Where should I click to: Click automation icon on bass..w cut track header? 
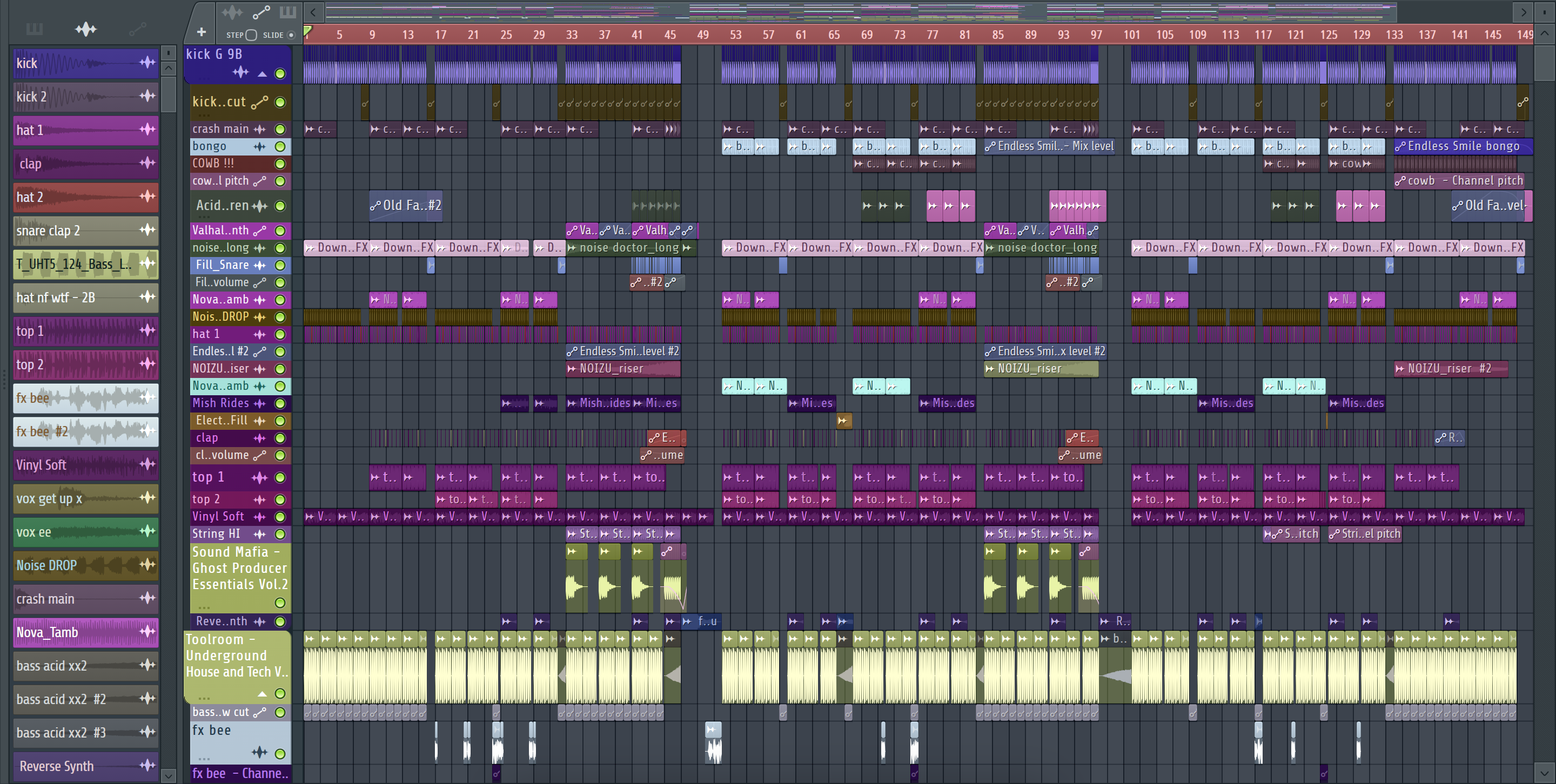(x=260, y=713)
